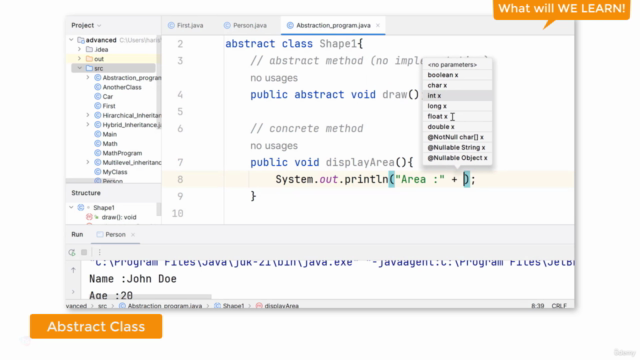Click the MyClass class icon
Viewport: 640px width, 360px height.
click(98, 172)
